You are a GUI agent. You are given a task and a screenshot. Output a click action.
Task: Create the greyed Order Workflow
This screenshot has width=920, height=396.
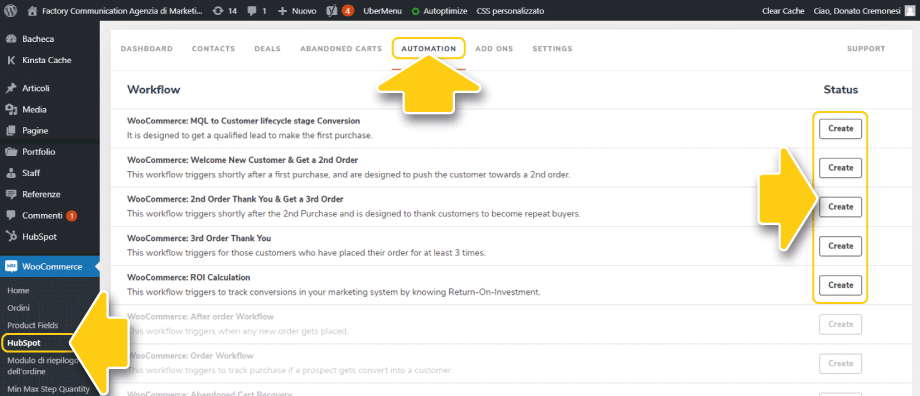[x=840, y=363]
